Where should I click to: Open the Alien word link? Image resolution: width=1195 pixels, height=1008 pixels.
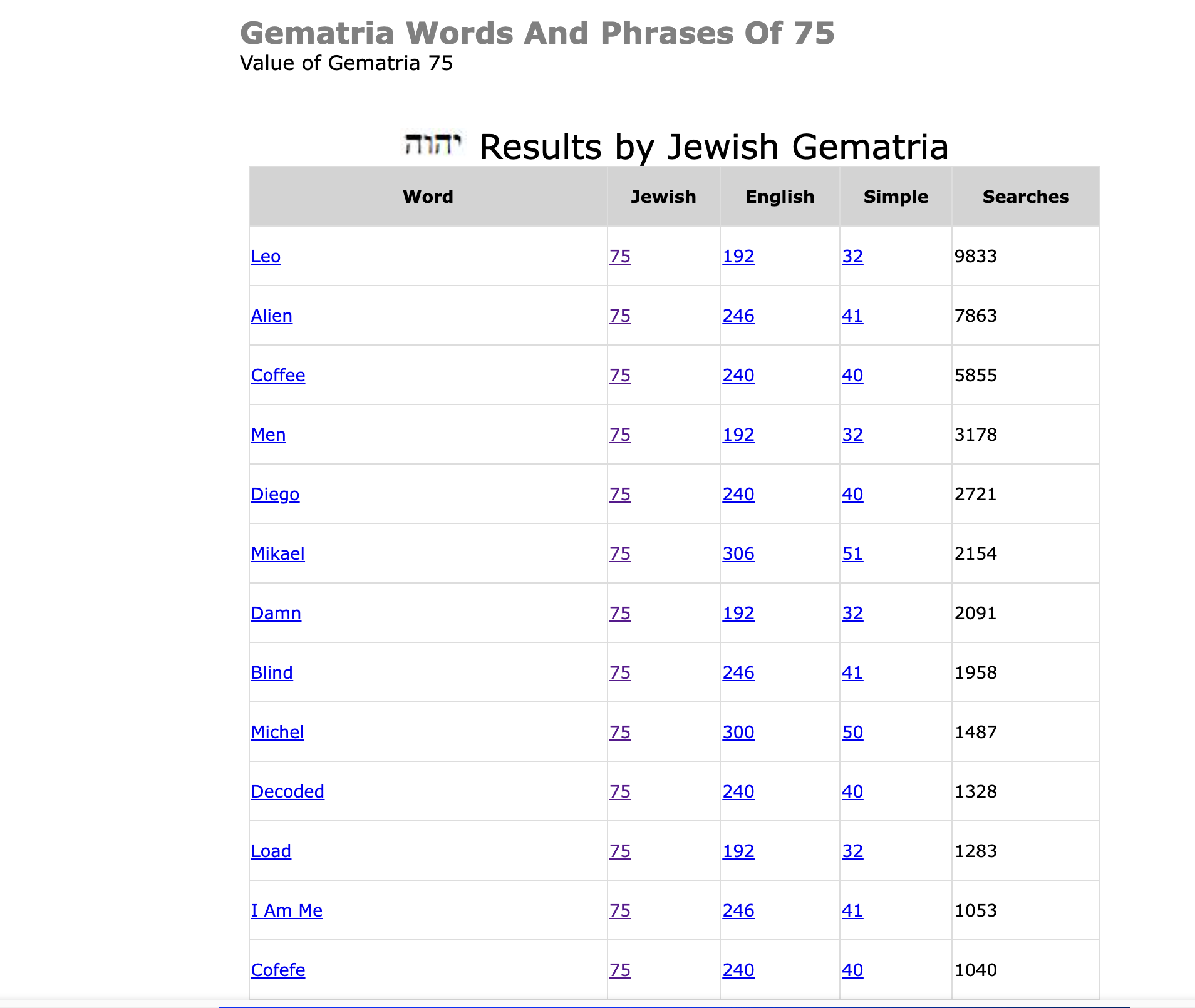click(x=271, y=316)
